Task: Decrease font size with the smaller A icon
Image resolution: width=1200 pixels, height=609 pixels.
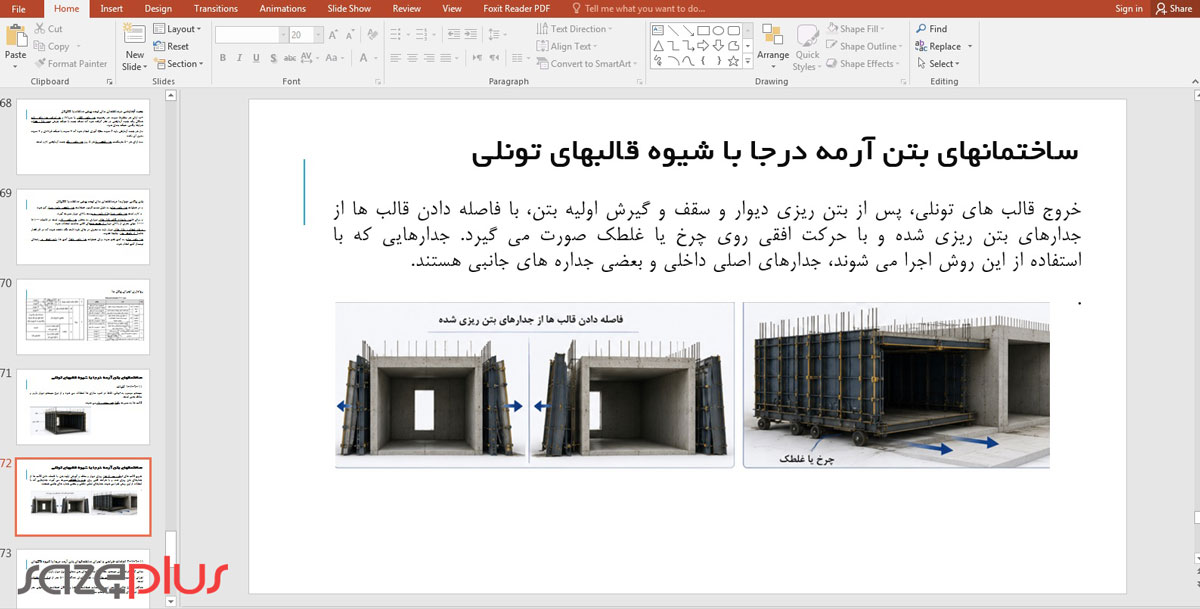Action: tap(350, 35)
